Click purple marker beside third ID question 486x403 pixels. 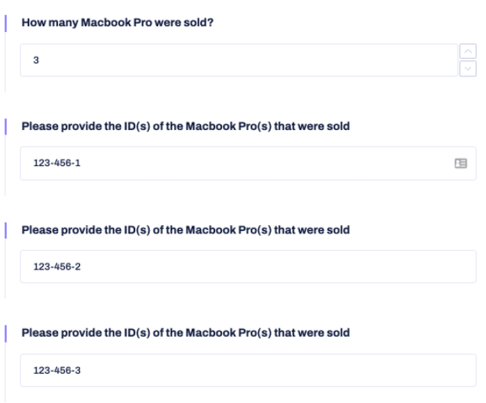pos(6,334)
